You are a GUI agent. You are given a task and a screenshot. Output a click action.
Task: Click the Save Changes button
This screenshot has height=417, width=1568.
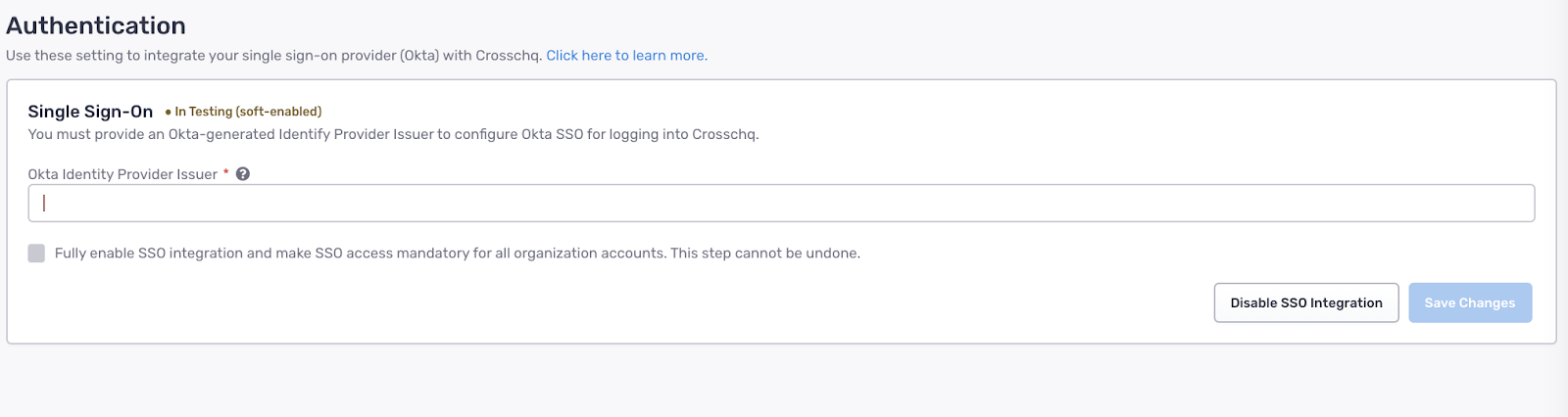1469,303
